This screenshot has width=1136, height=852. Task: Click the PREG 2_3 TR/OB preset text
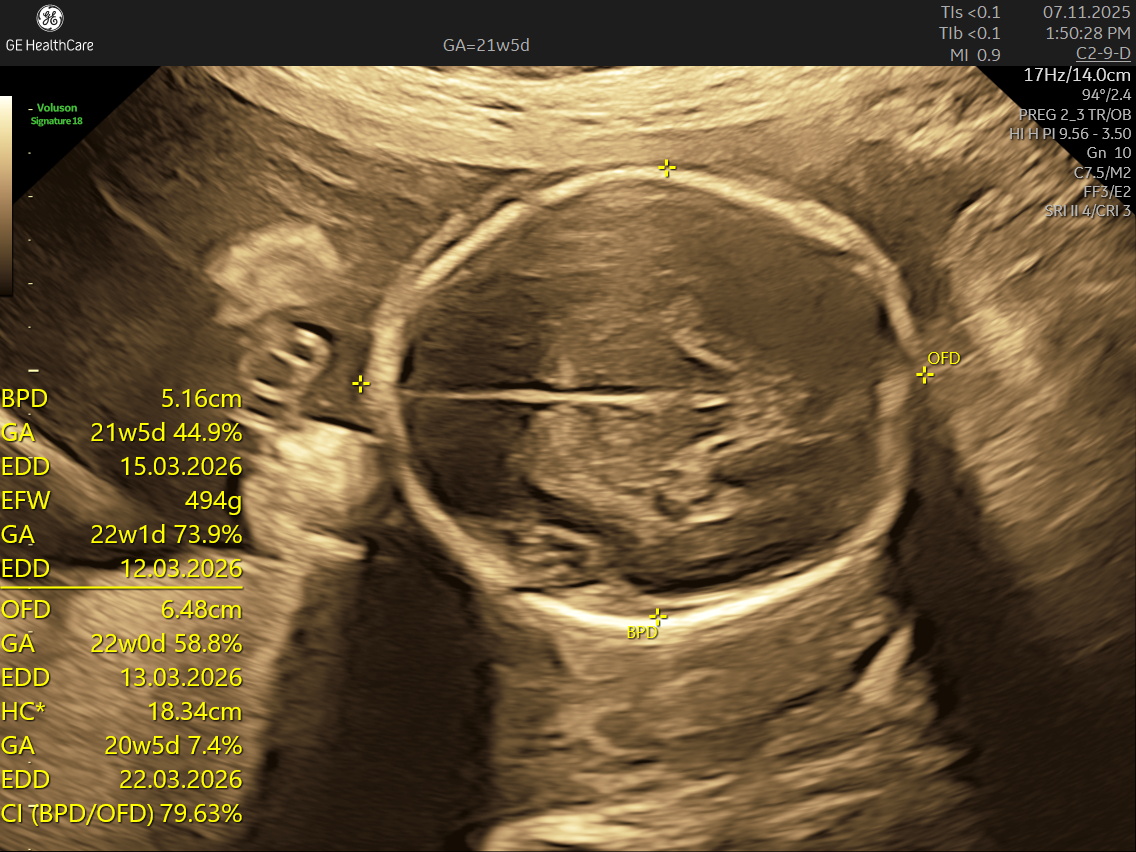[1075, 114]
